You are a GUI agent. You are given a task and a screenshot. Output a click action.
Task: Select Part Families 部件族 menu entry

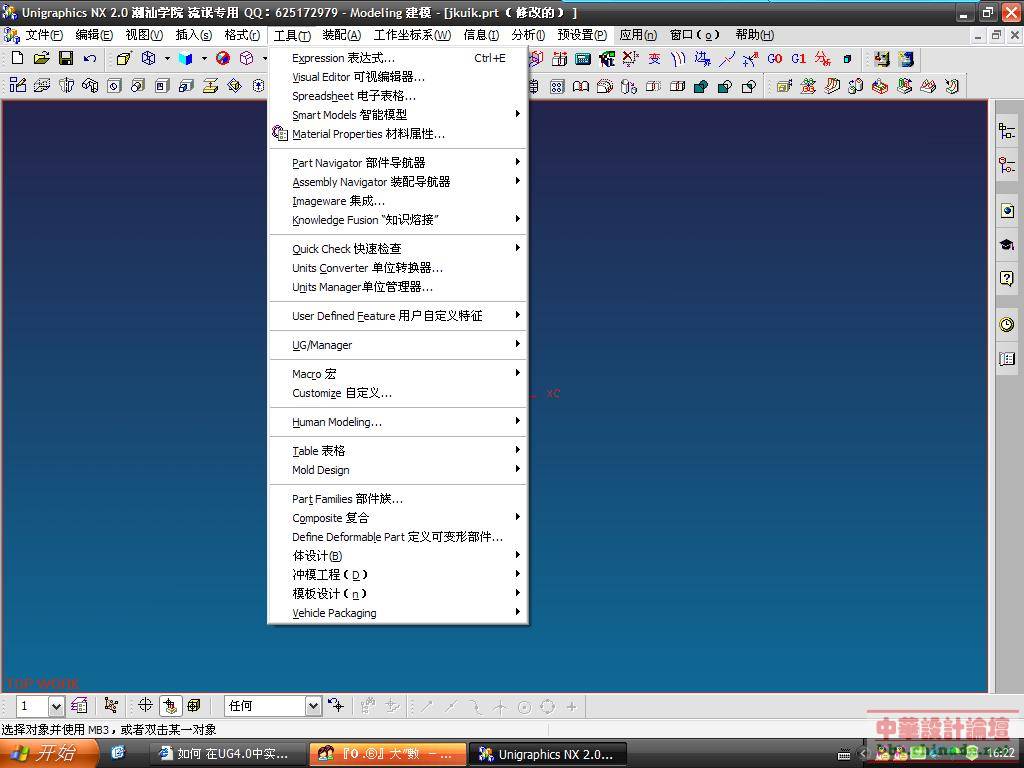[398, 498]
